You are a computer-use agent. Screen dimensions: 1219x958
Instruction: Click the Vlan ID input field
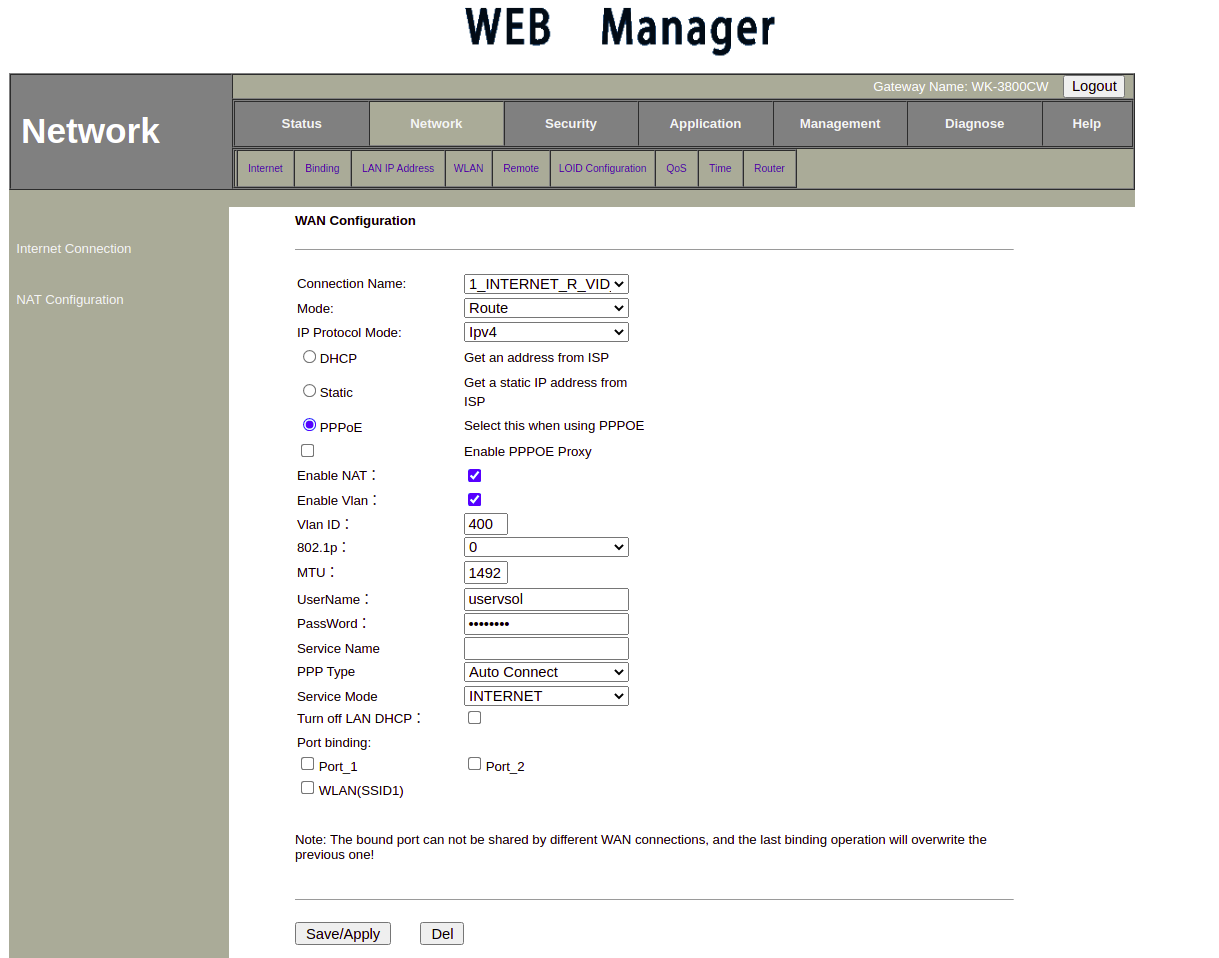click(486, 524)
